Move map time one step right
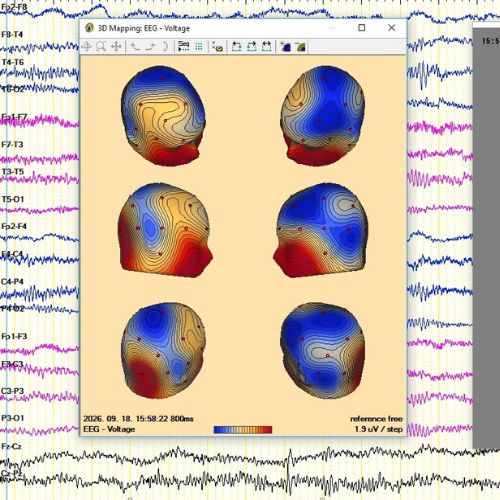The height and width of the screenshot is (500, 500). click(251, 46)
